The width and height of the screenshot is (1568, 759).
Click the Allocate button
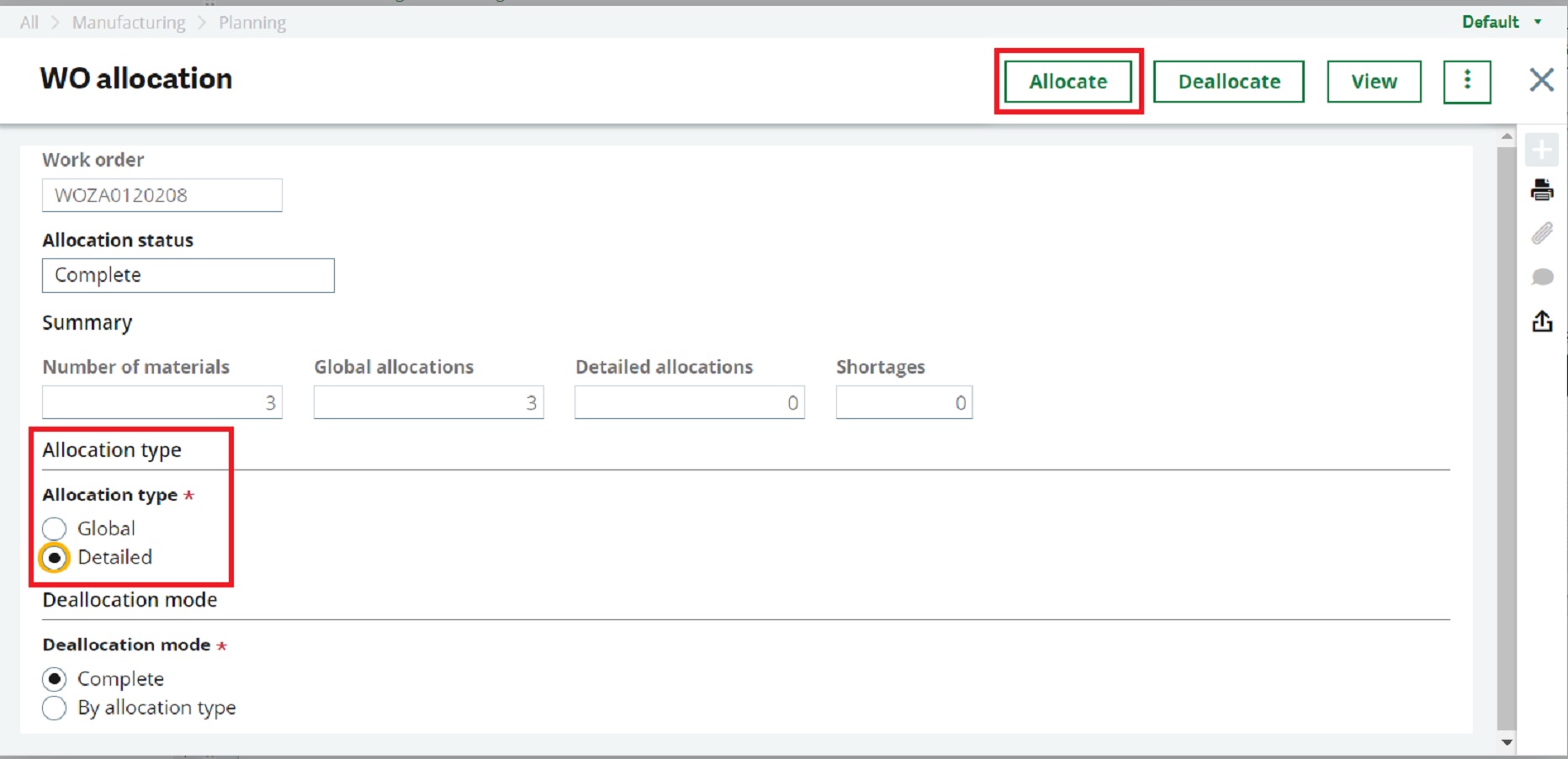(x=1067, y=81)
